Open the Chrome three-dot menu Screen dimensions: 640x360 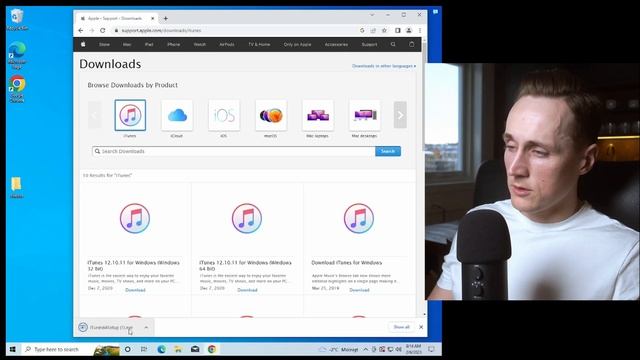[x=420, y=31]
